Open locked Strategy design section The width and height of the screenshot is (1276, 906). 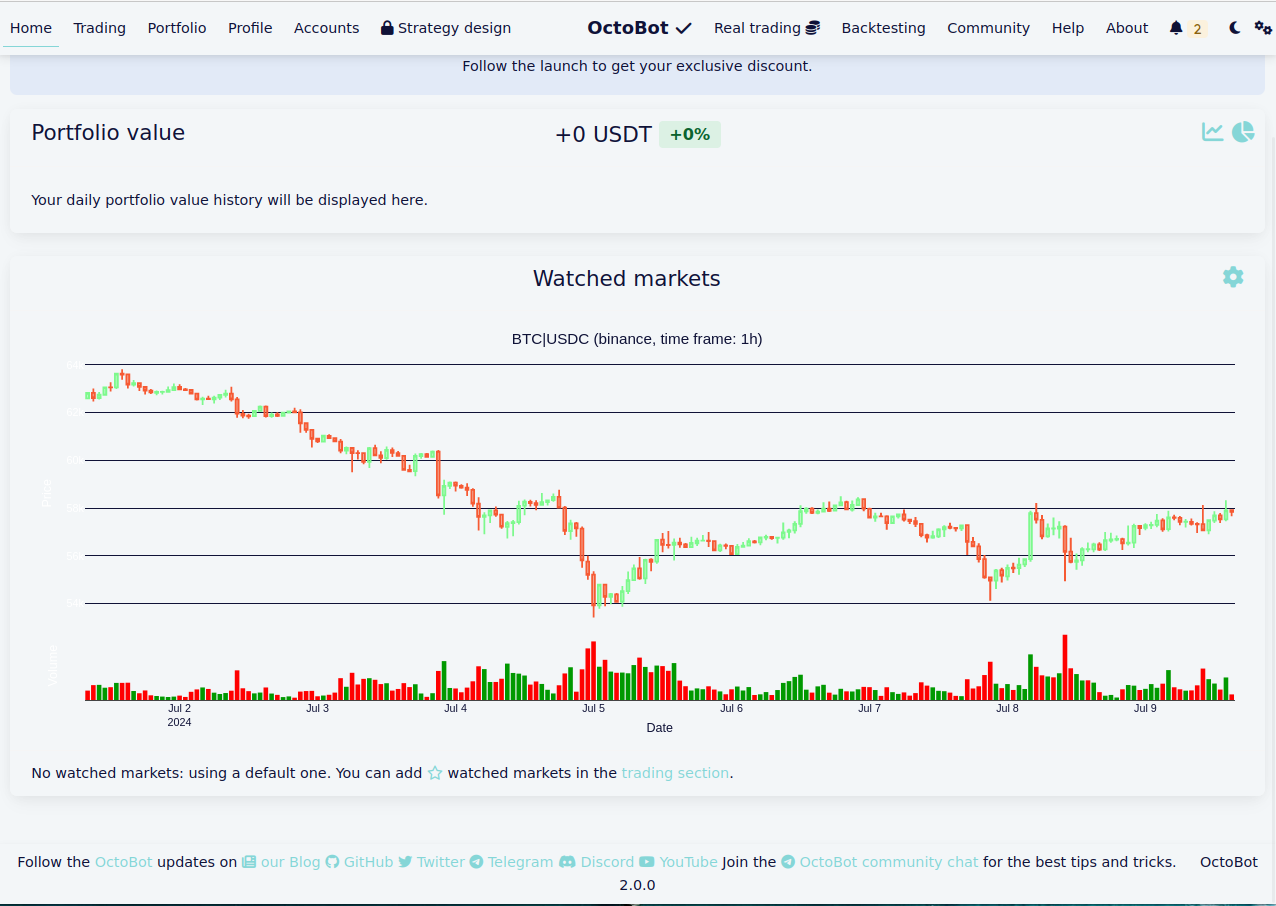(x=446, y=28)
